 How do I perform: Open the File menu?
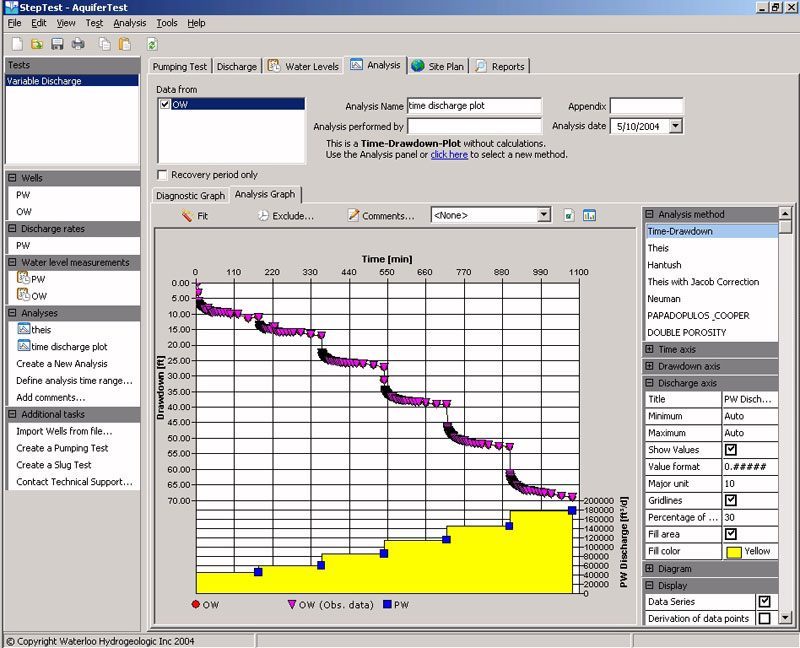pyautogui.click(x=14, y=23)
